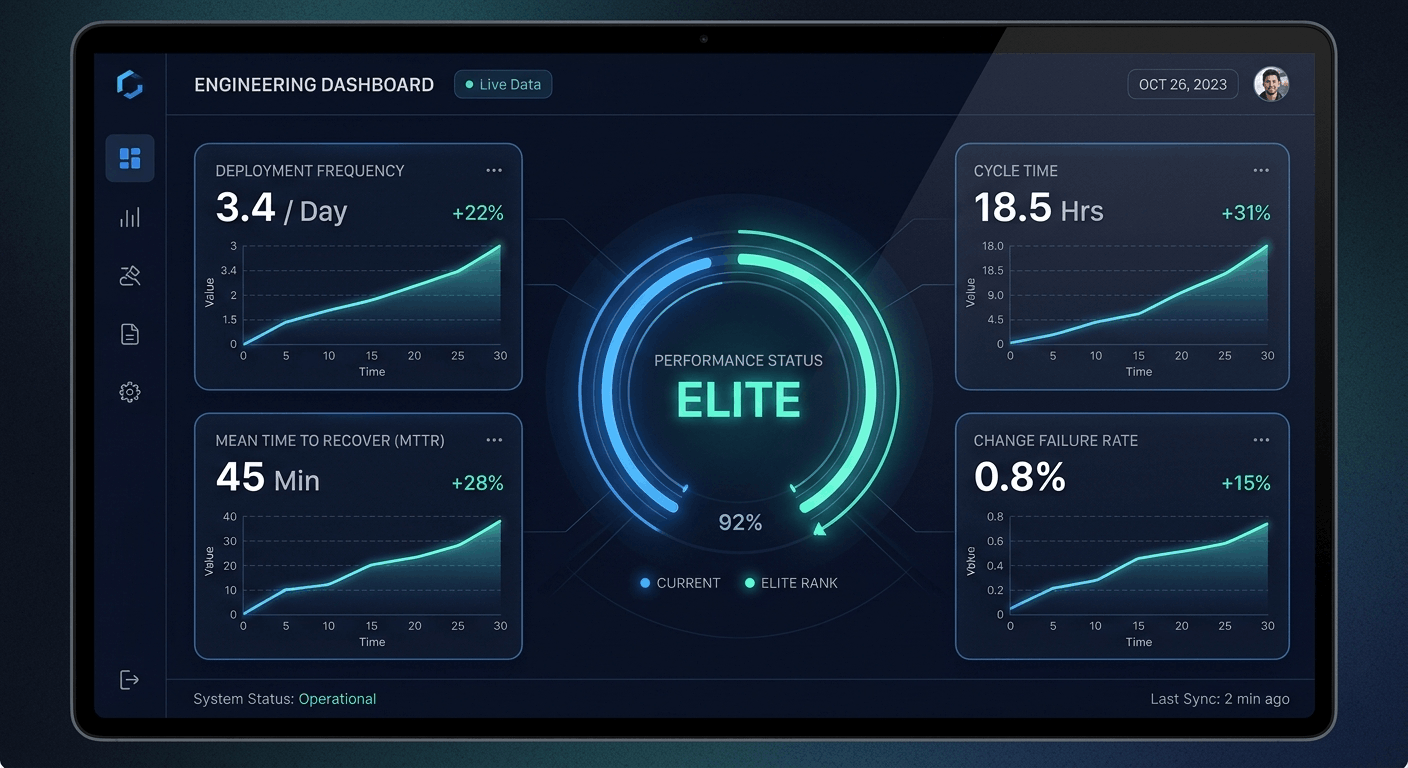Toggle the ELITE RANK legend item

tap(791, 583)
